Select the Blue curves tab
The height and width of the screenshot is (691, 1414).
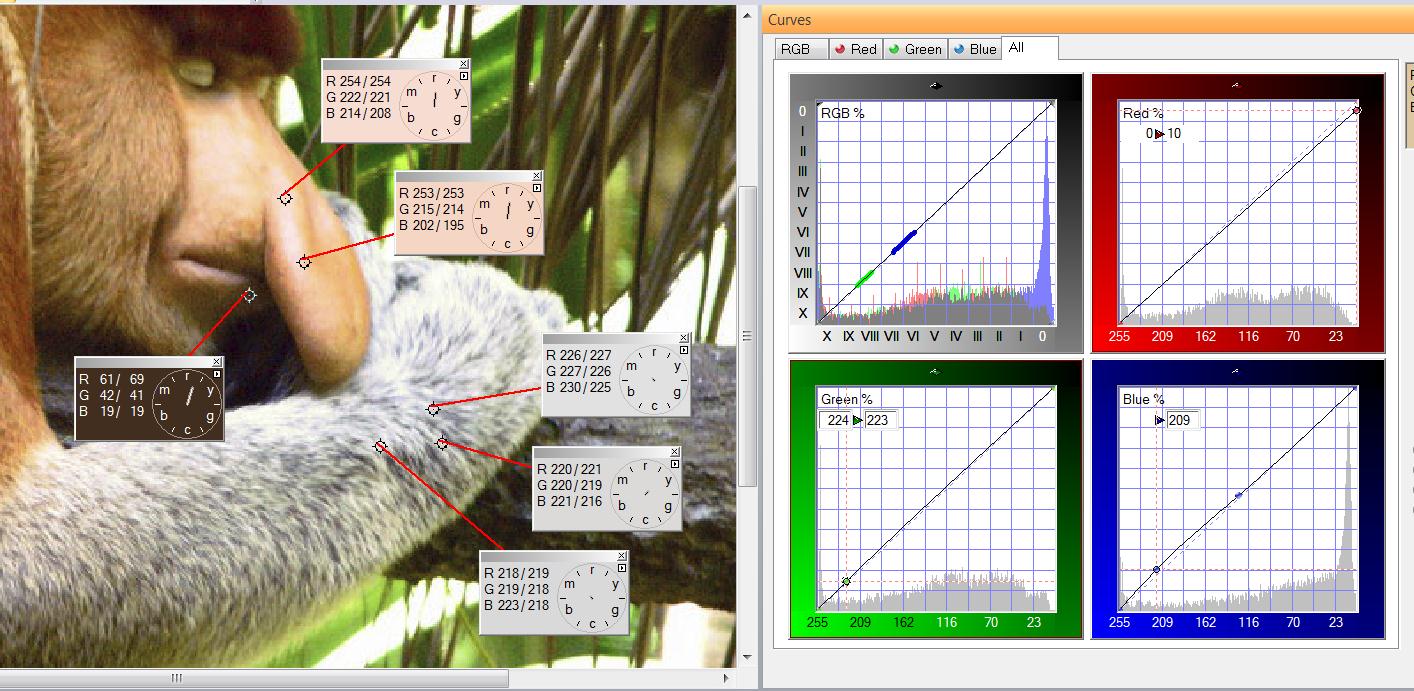974,49
